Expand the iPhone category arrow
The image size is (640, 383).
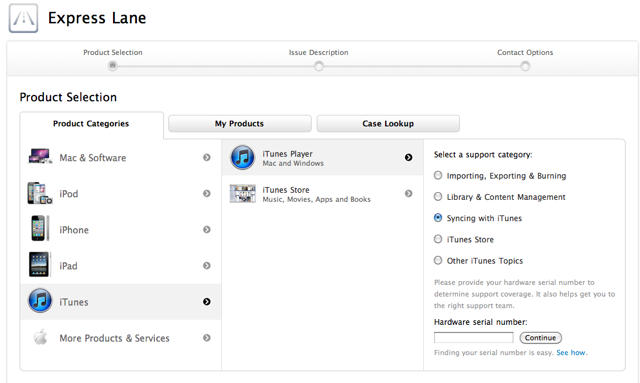click(x=207, y=229)
